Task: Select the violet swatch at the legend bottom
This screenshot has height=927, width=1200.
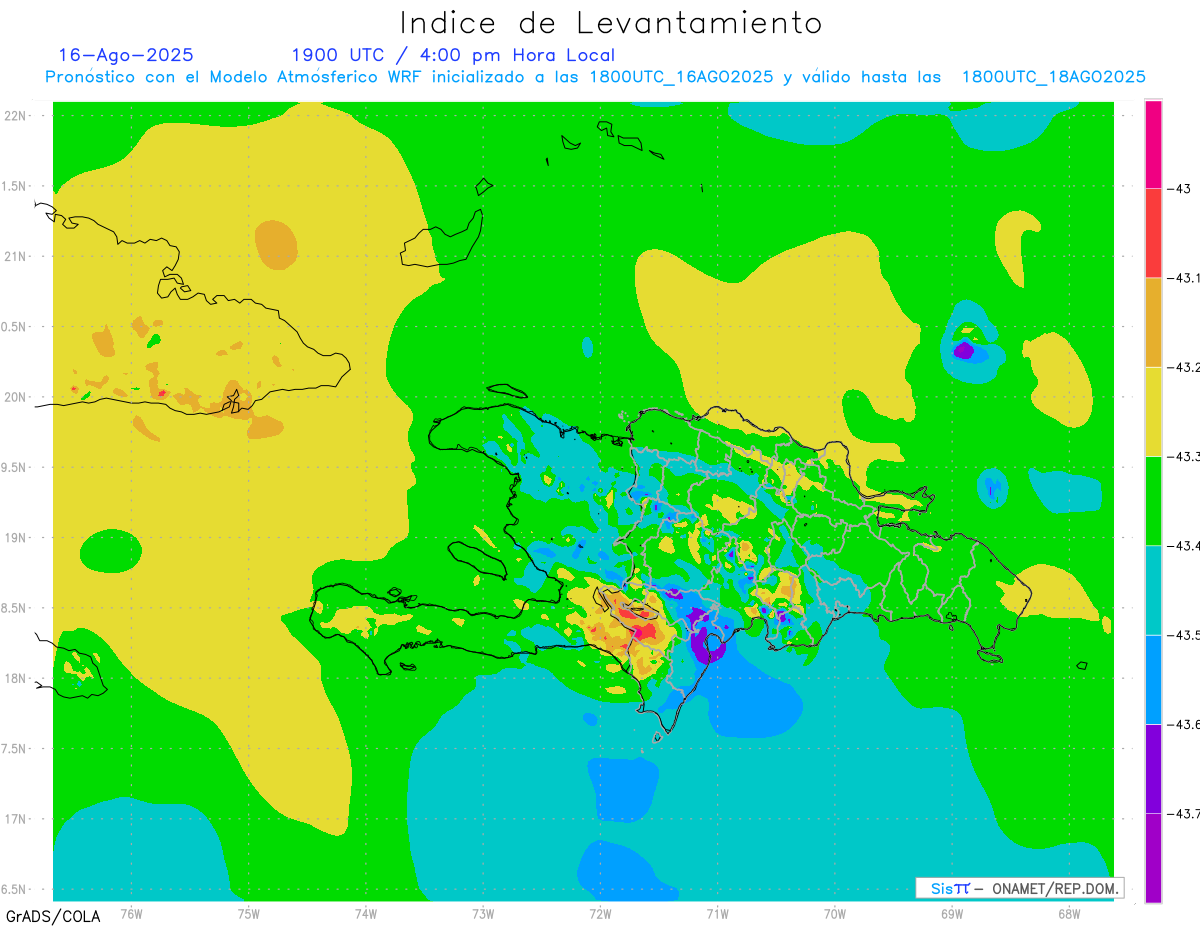Action: [x=1153, y=857]
